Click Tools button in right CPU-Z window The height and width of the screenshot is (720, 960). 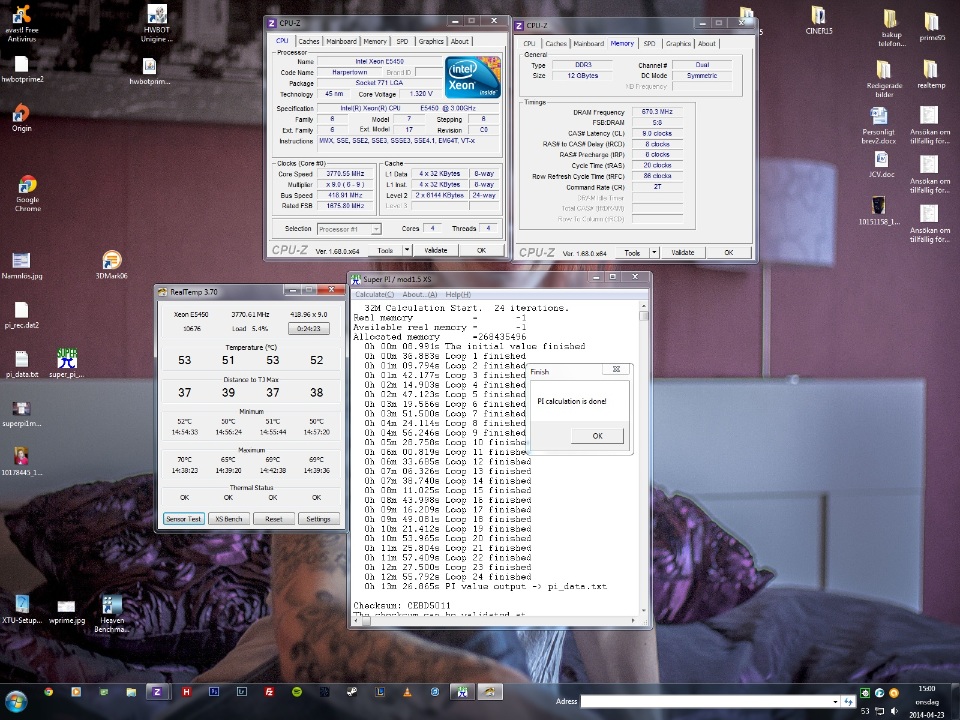(x=632, y=252)
